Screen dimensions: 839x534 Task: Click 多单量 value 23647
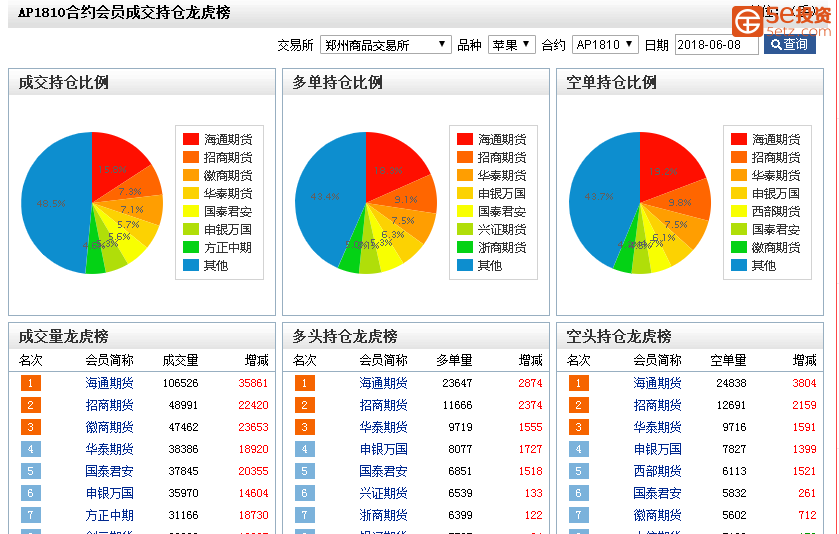point(457,383)
